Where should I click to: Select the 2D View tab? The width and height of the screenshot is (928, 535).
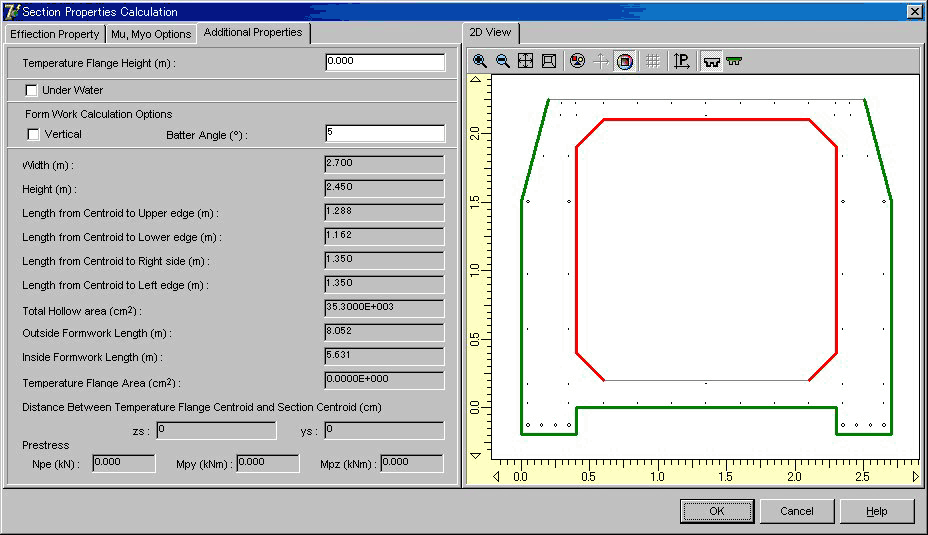coord(491,33)
